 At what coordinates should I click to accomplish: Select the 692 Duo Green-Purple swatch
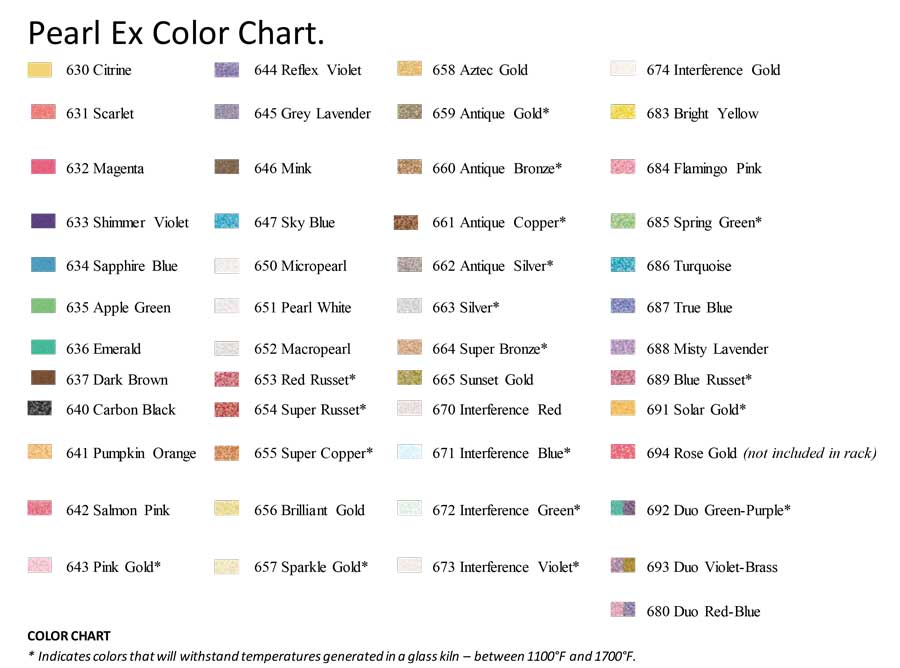coord(623,508)
